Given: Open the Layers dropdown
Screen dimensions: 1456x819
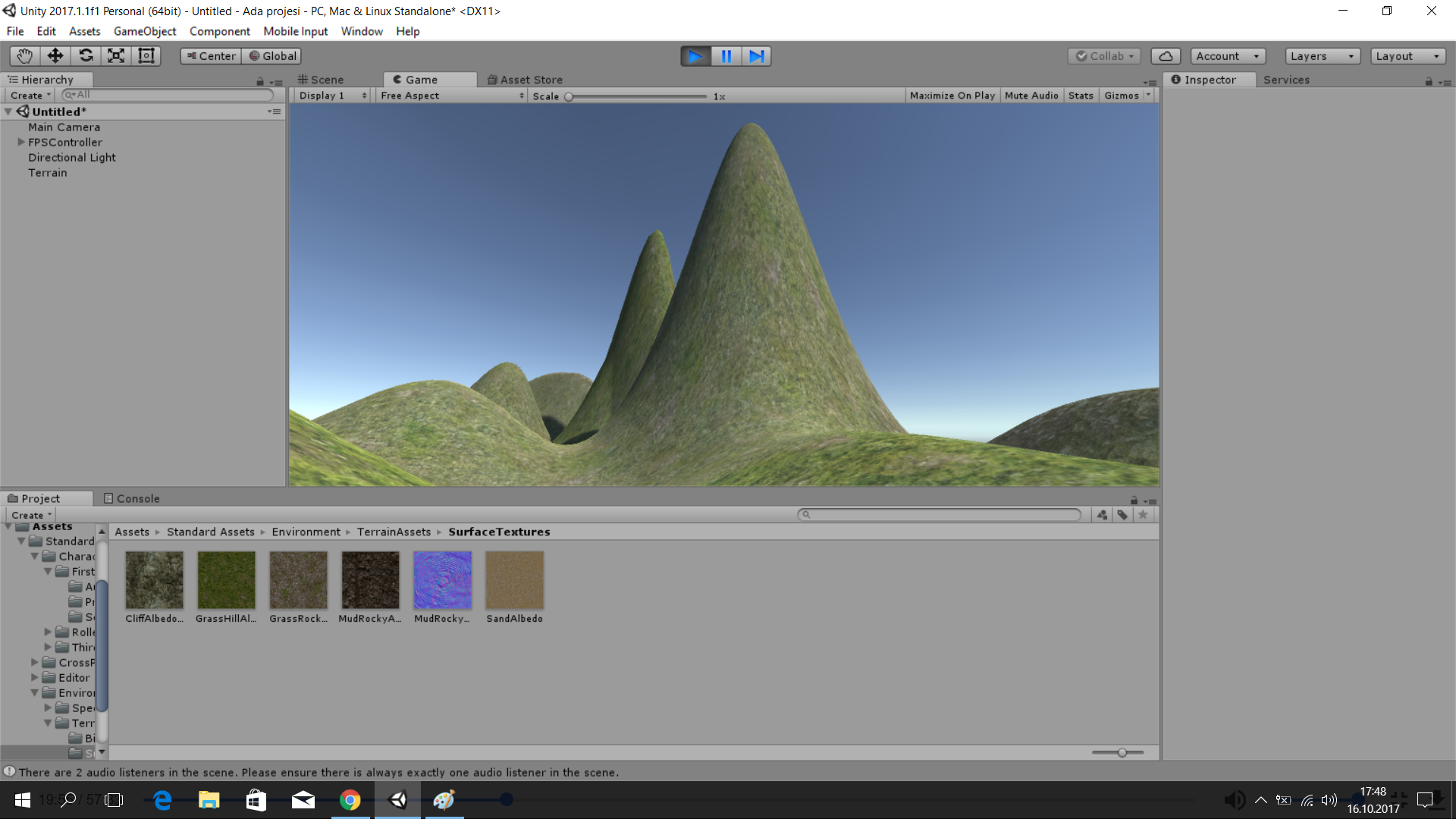Looking at the screenshot, I should tap(1322, 56).
